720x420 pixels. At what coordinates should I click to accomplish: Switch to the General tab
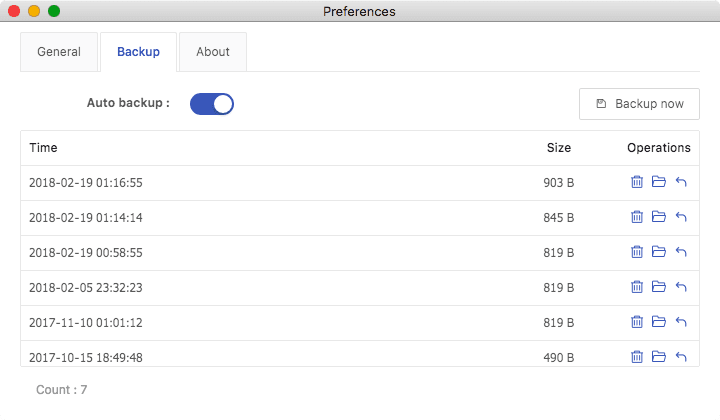(59, 52)
